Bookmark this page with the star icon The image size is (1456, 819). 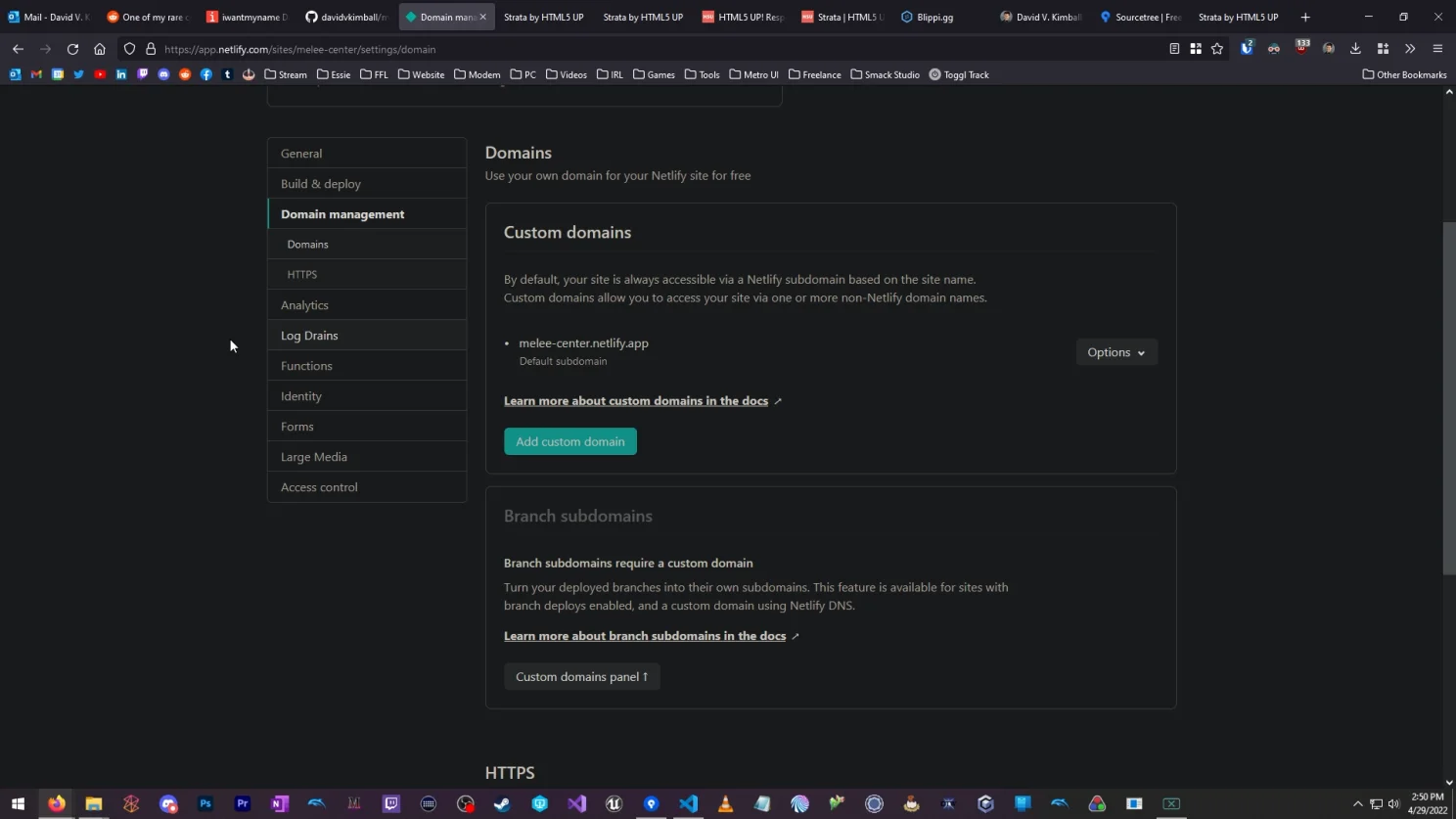click(1216, 48)
